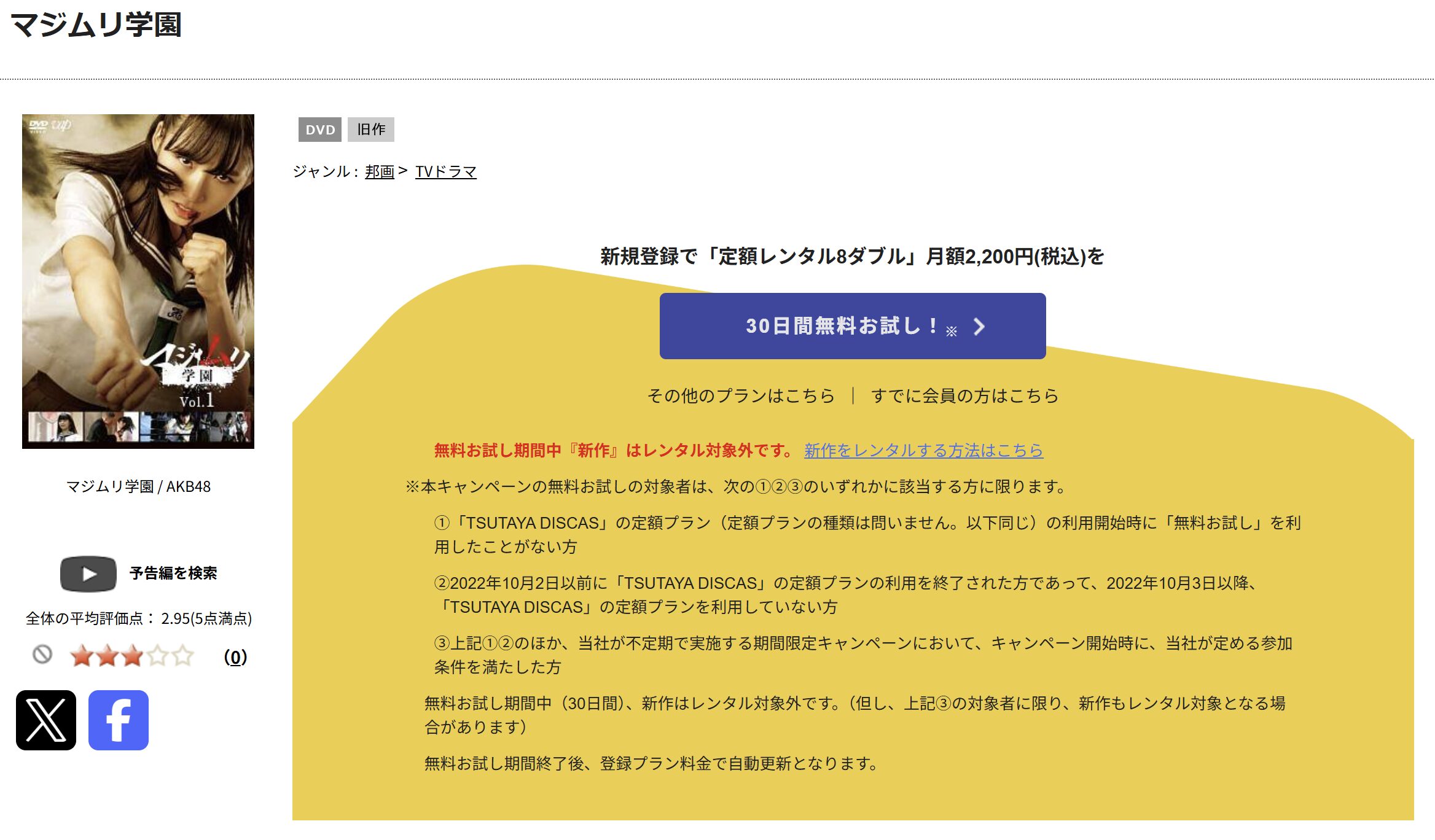Click condition ① about TSUTAYA DISCAS 定額プラン
Viewport: 1435px width, 840px height.
[x=867, y=535]
